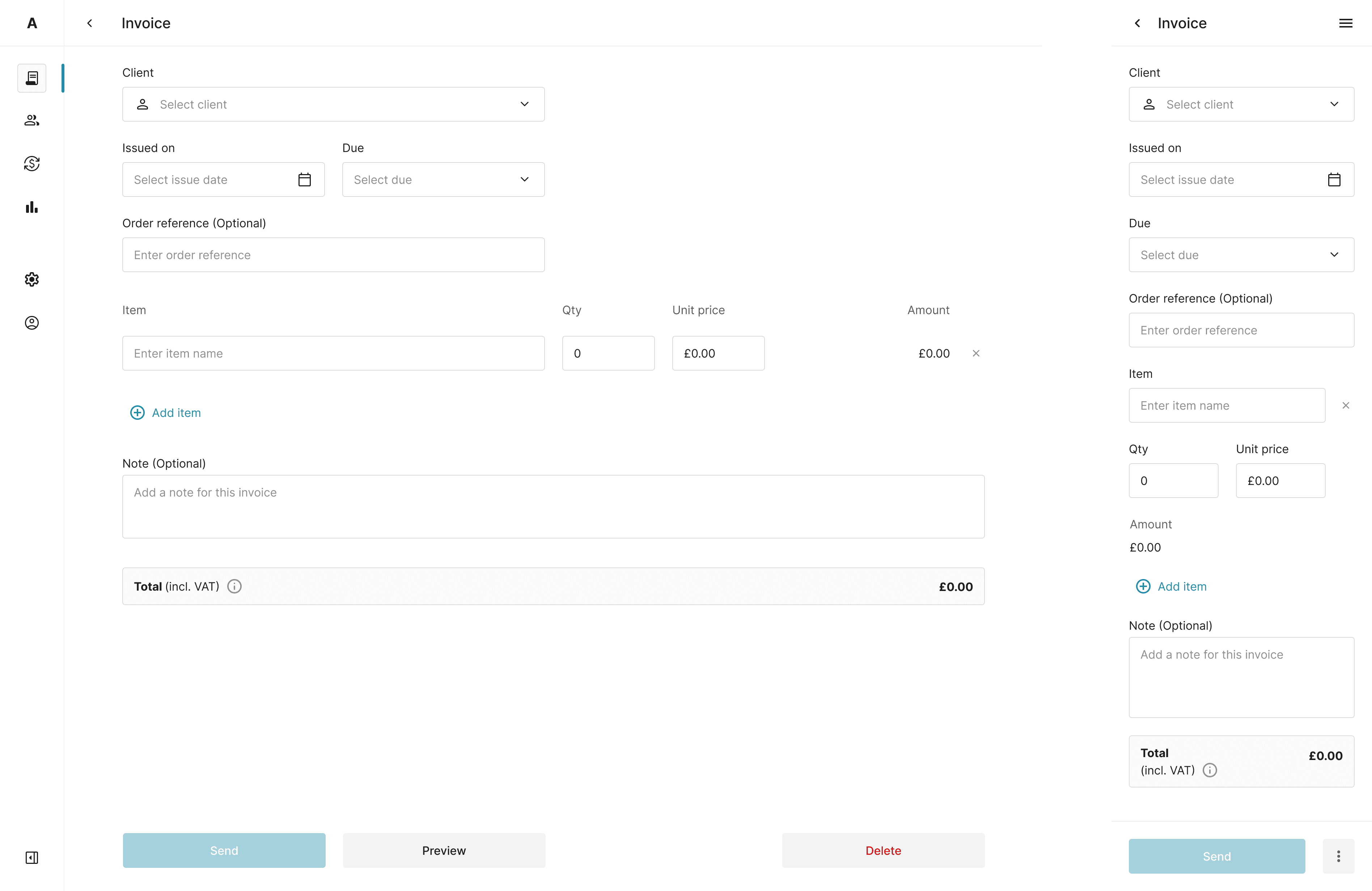Collapse the sidebar panel icon
Screen dimensions: 1372x891
32,858
